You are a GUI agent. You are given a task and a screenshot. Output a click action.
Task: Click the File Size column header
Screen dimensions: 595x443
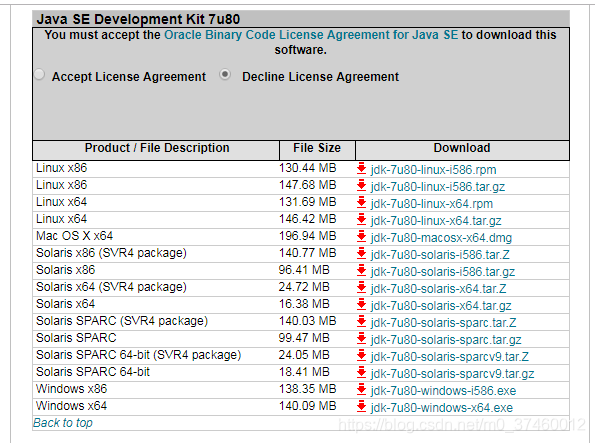(x=317, y=150)
